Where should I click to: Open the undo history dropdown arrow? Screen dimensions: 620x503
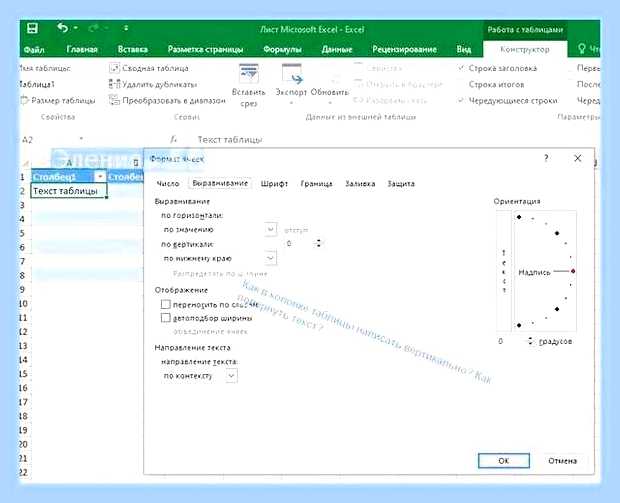point(76,28)
